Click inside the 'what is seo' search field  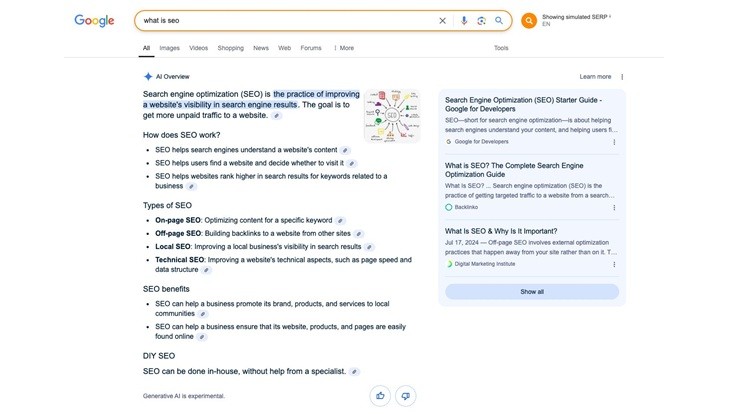(280, 20)
